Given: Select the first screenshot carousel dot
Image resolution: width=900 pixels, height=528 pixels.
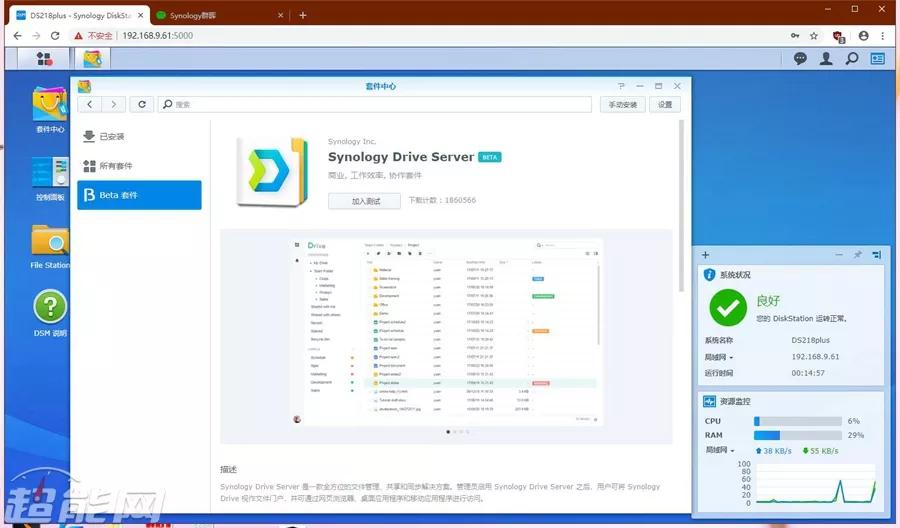Looking at the screenshot, I should coord(448,432).
